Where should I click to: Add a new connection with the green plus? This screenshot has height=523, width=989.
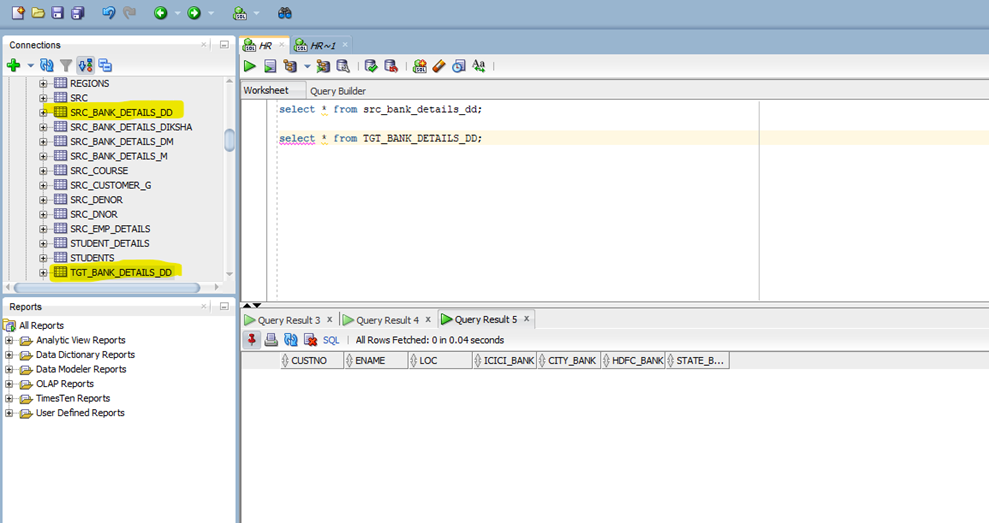coord(13,65)
